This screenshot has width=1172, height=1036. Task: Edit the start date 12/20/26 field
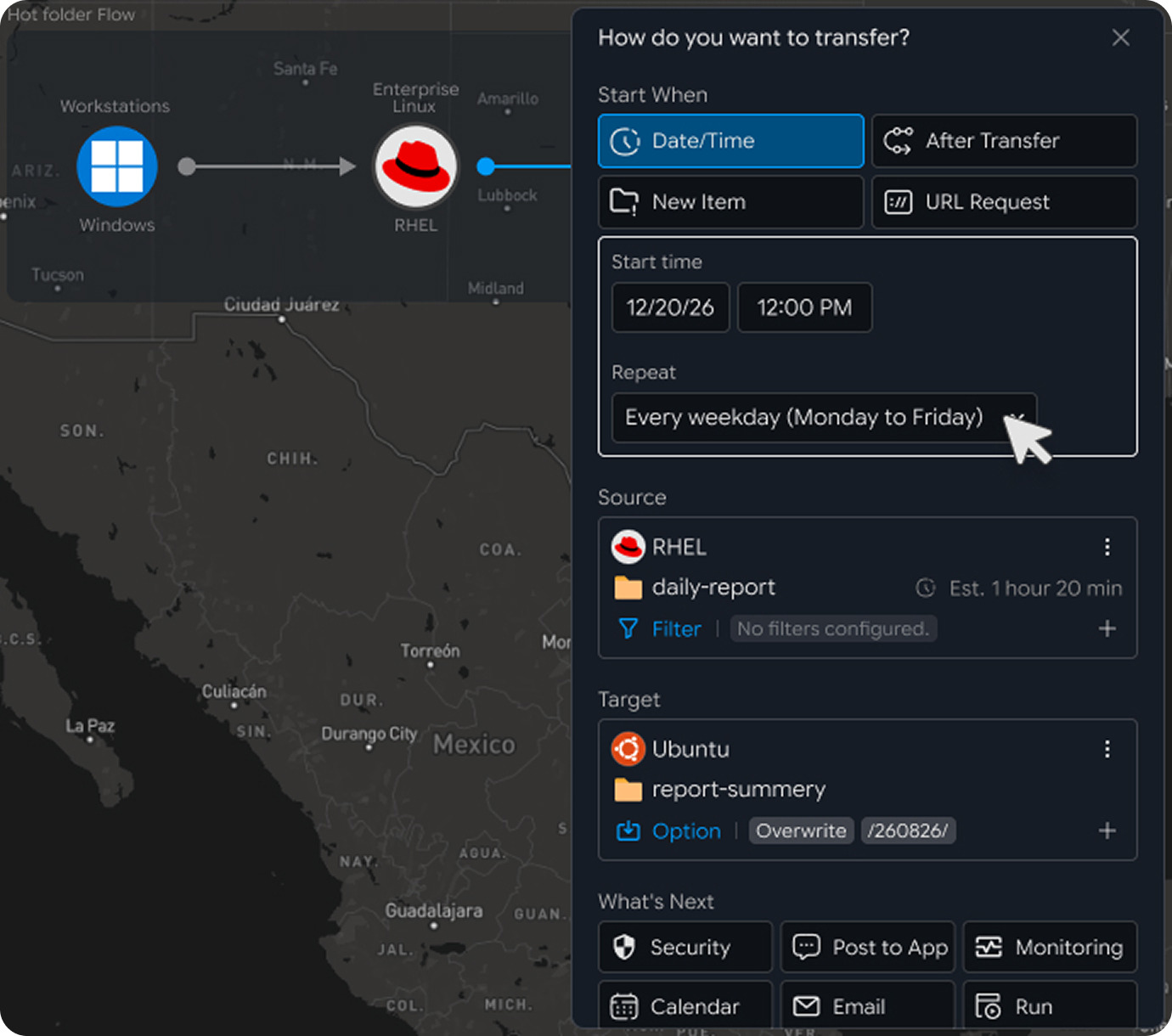point(671,307)
